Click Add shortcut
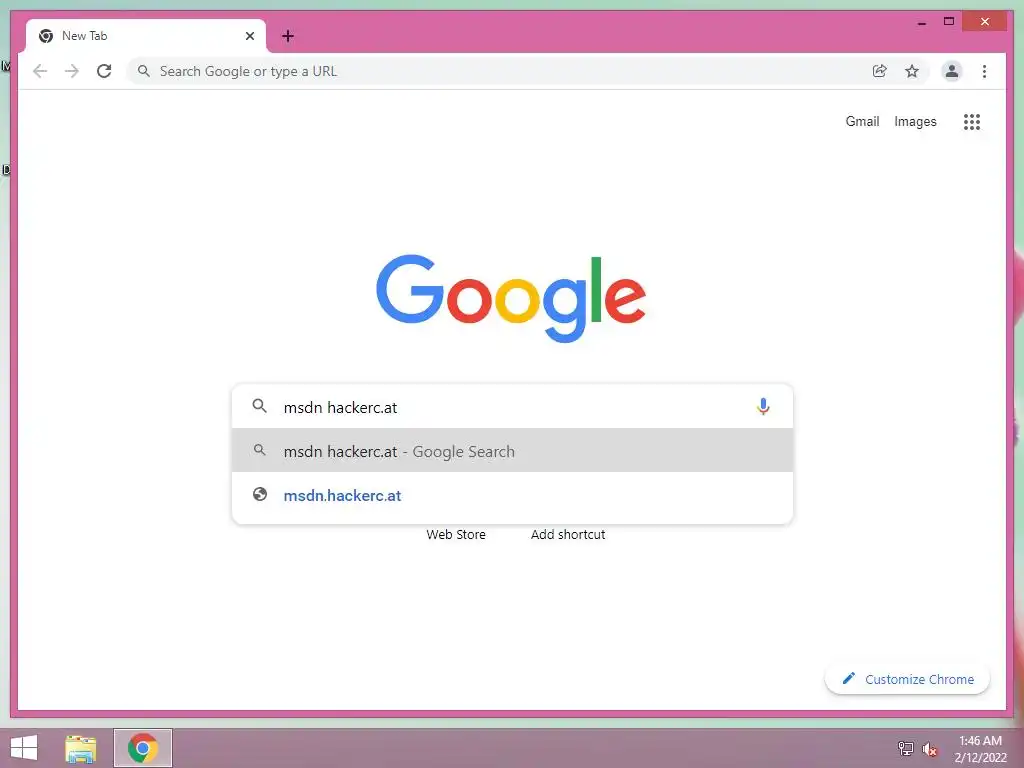The height and width of the screenshot is (768, 1024). tap(568, 534)
